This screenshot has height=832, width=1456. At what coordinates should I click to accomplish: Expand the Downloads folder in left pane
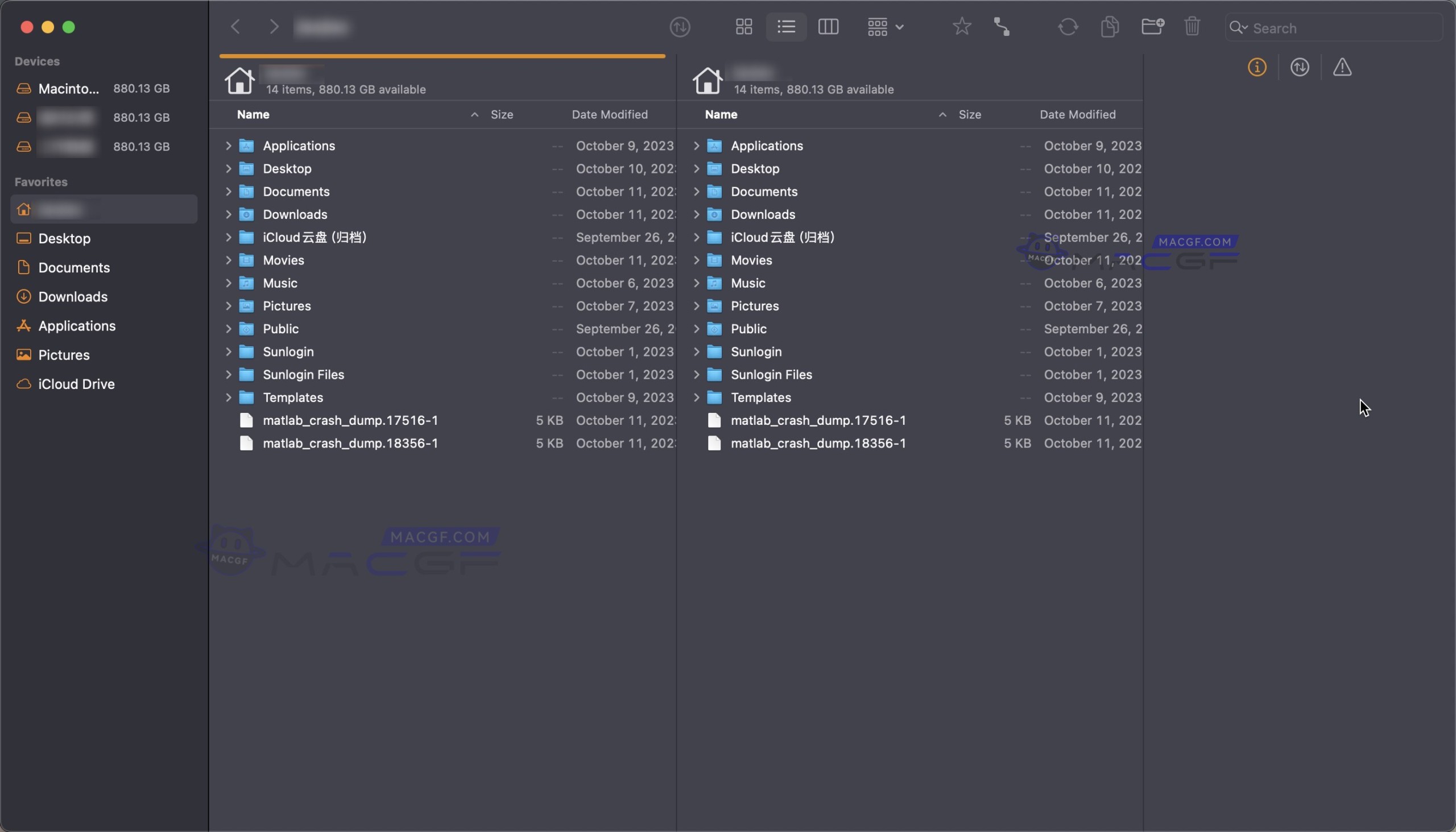(x=228, y=214)
